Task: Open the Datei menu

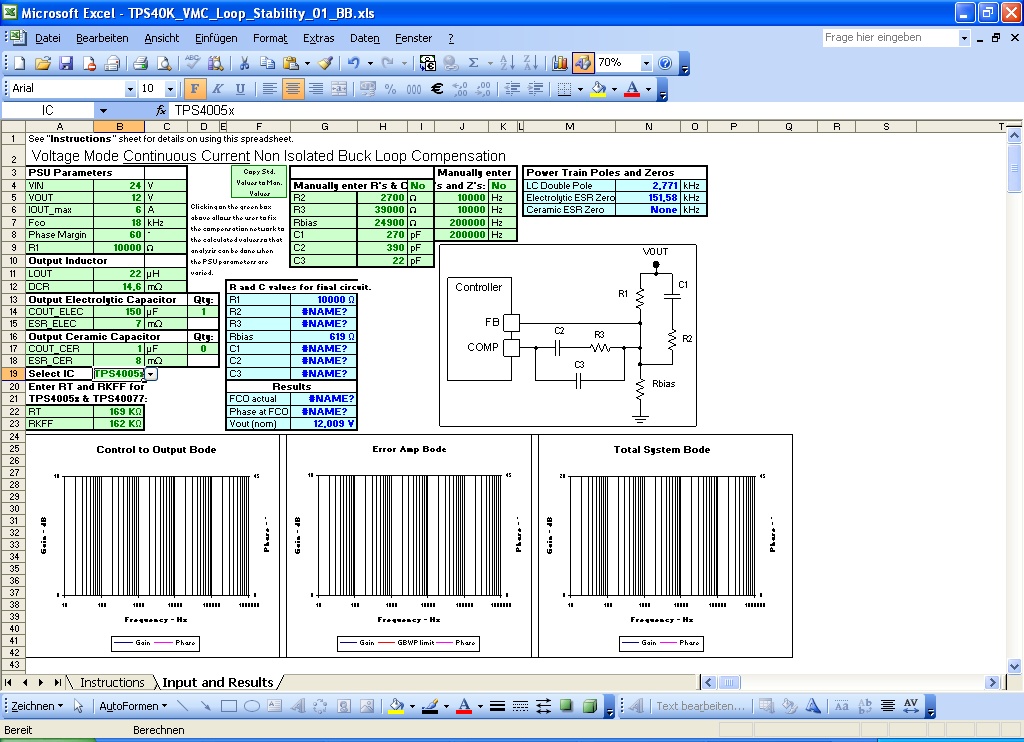Action: tap(48, 39)
